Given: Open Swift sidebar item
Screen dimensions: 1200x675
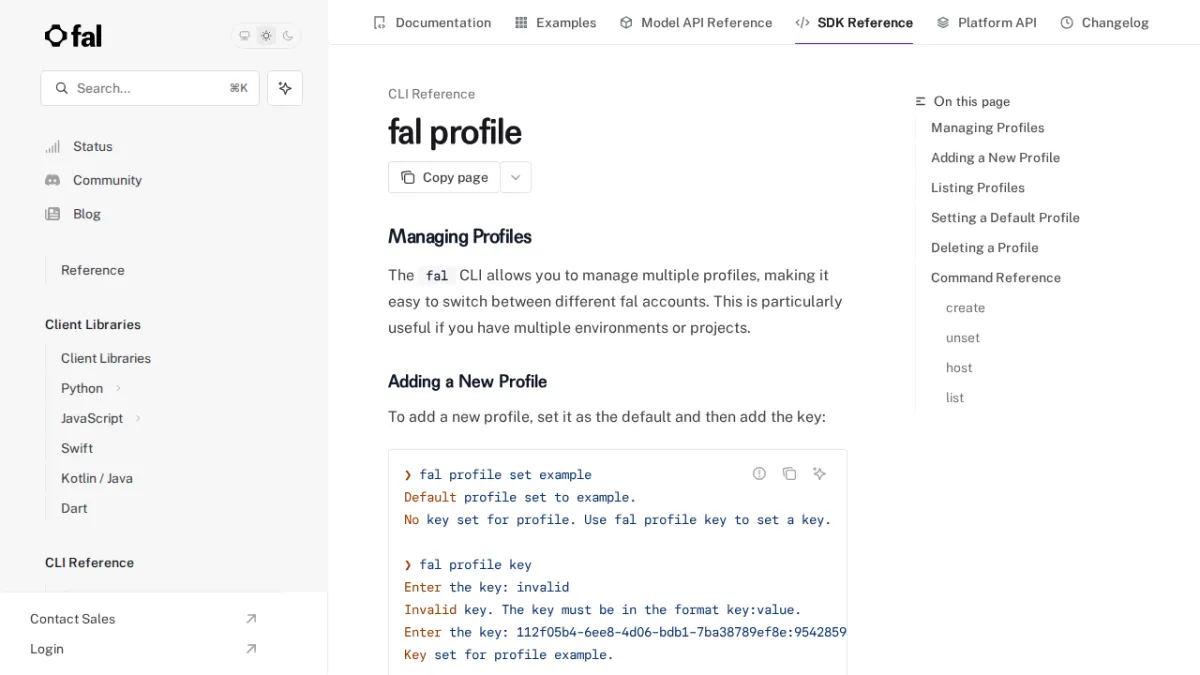Looking at the screenshot, I should pos(77,448).
